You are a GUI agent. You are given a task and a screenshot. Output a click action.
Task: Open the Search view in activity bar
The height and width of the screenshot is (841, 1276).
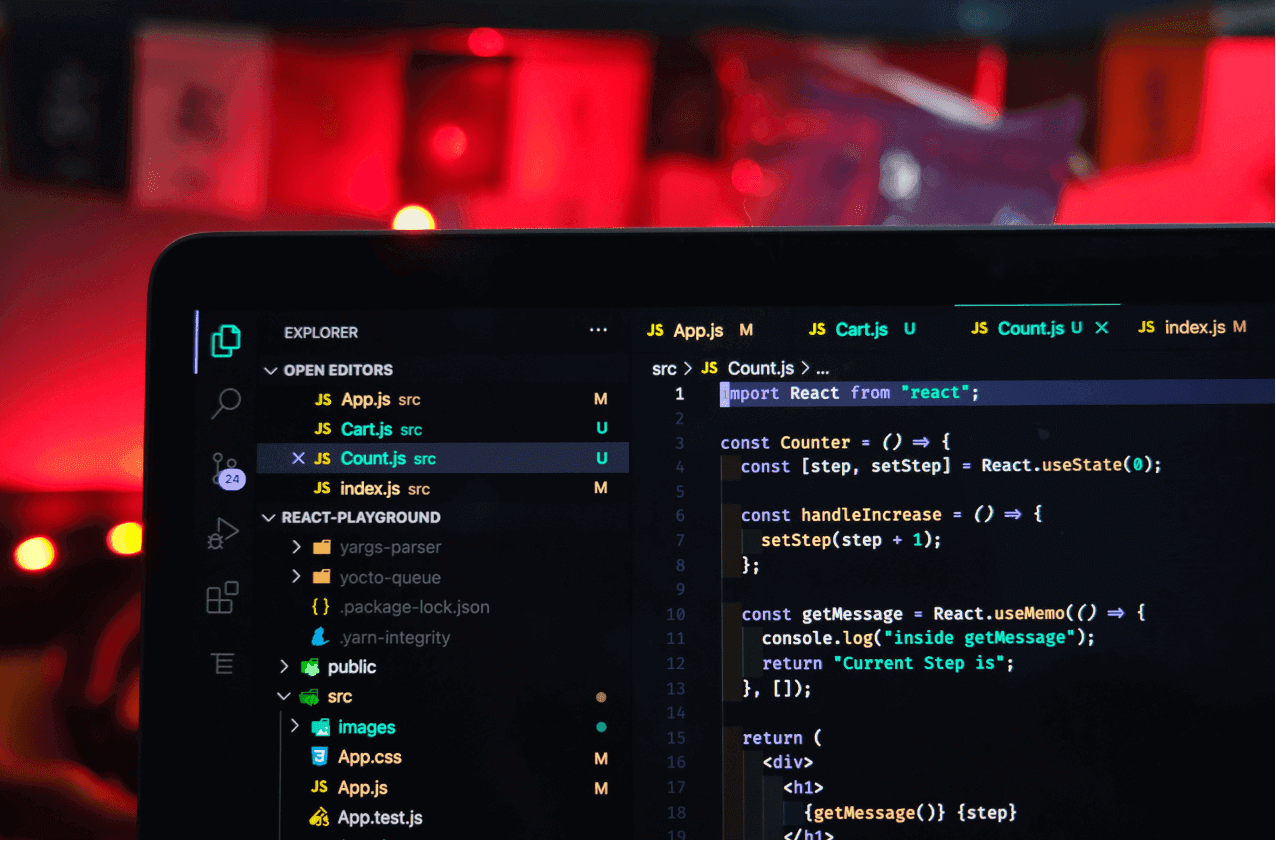pyautogui.click(x=226, y=403)
